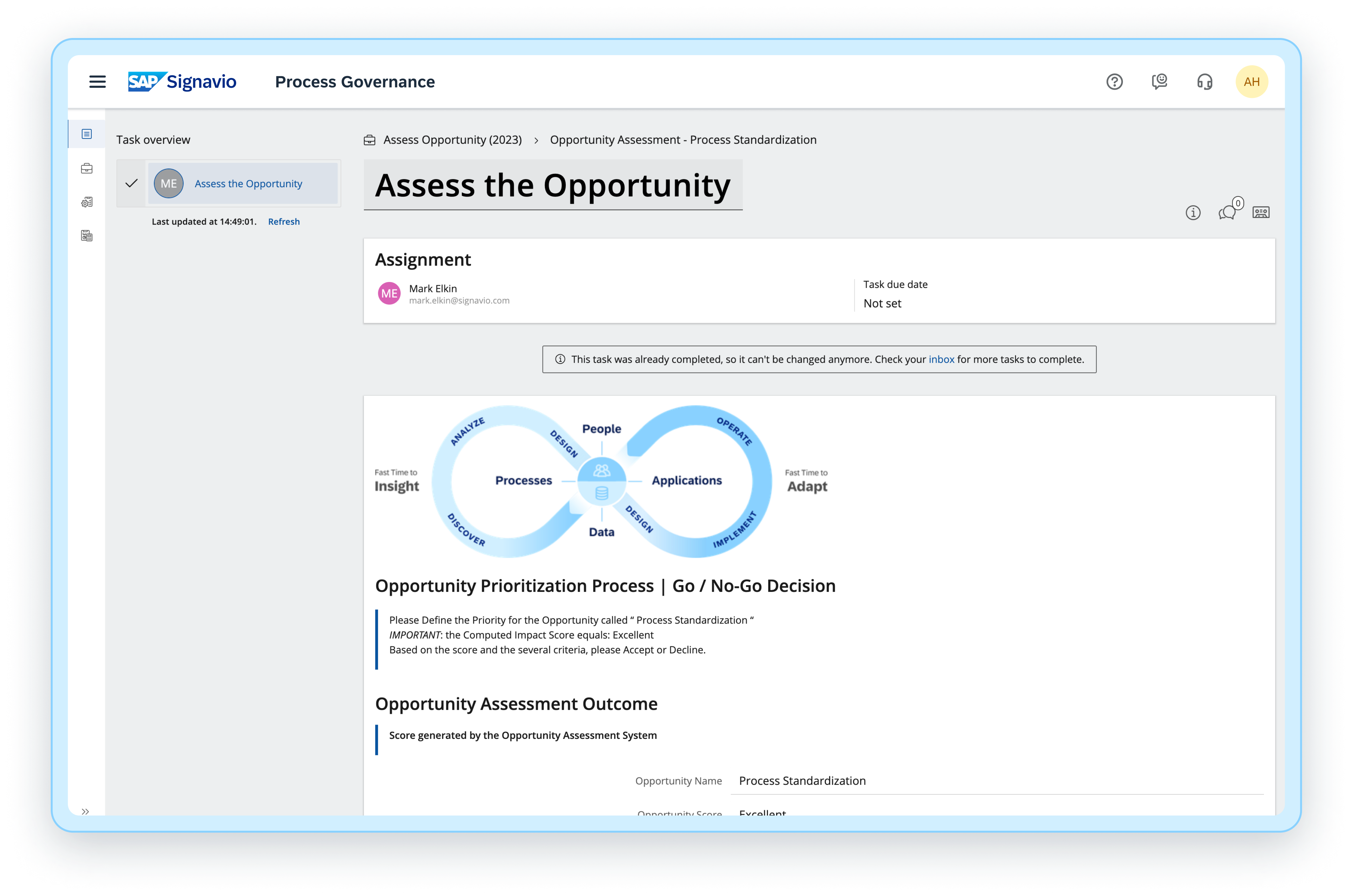Open the process settings gear icon in sidebar
The width and height of the screenshot is (1353, 896).
(x=87, y=201)
